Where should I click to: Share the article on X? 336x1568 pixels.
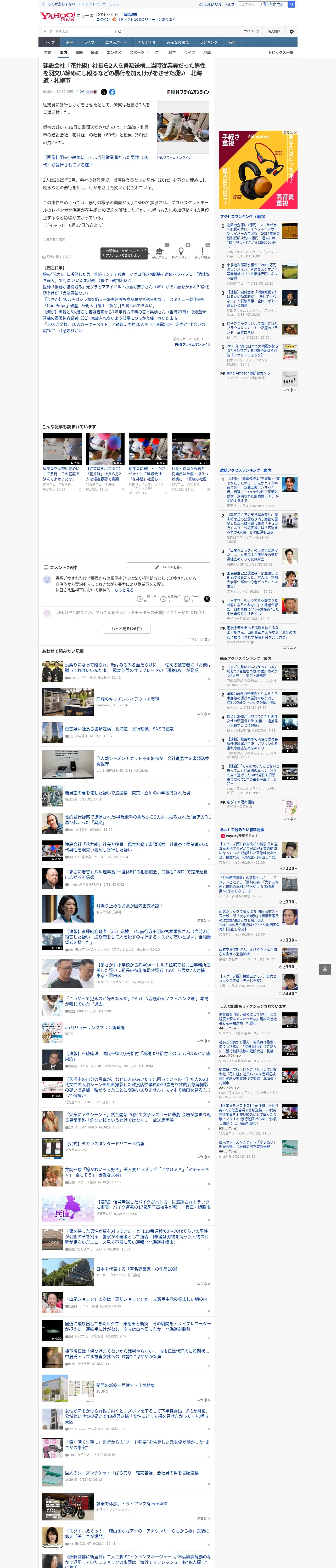click(104, 92)
